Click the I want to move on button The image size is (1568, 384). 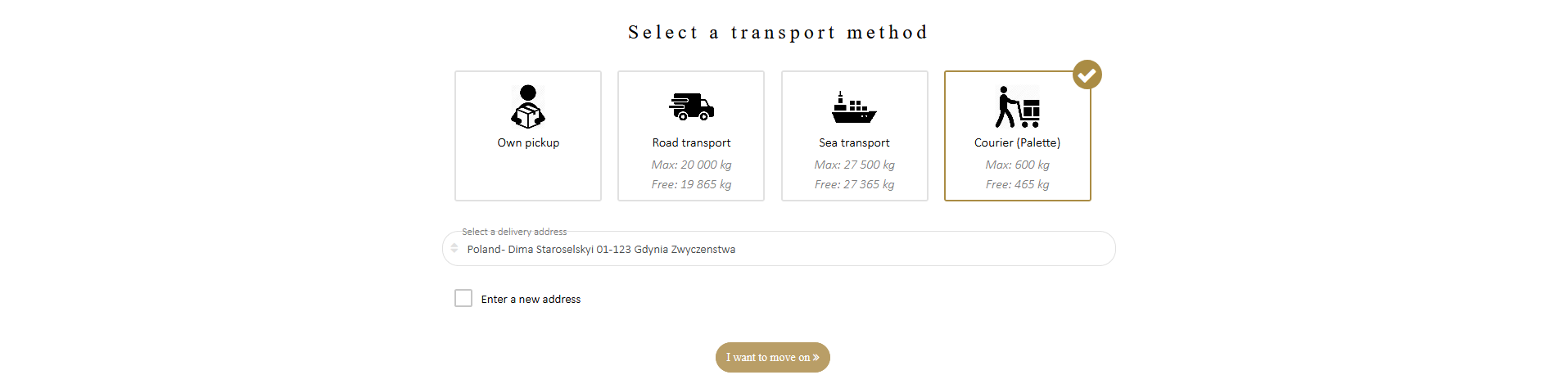coord(773,358)
